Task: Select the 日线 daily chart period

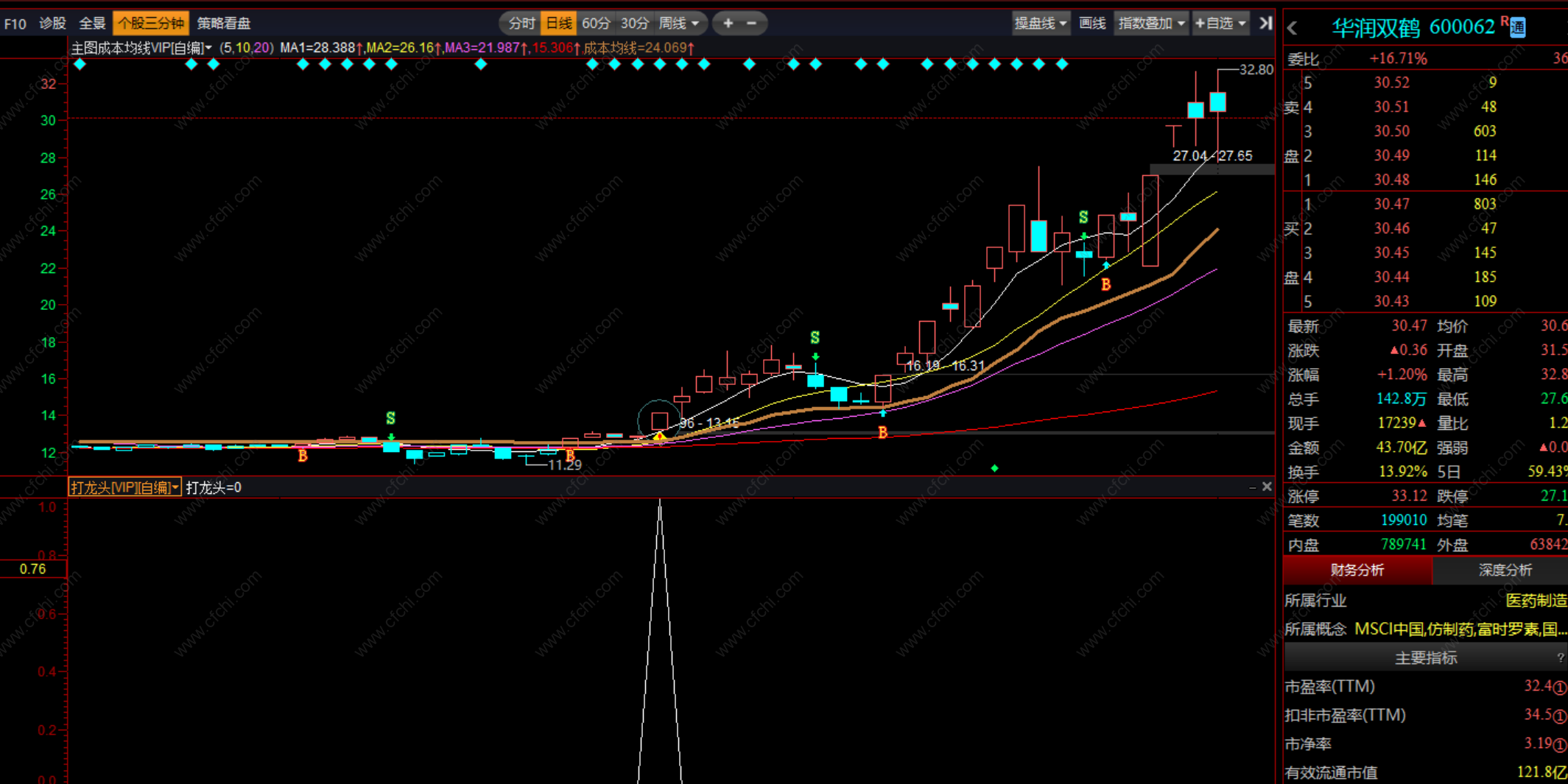Action: point(558,24)
